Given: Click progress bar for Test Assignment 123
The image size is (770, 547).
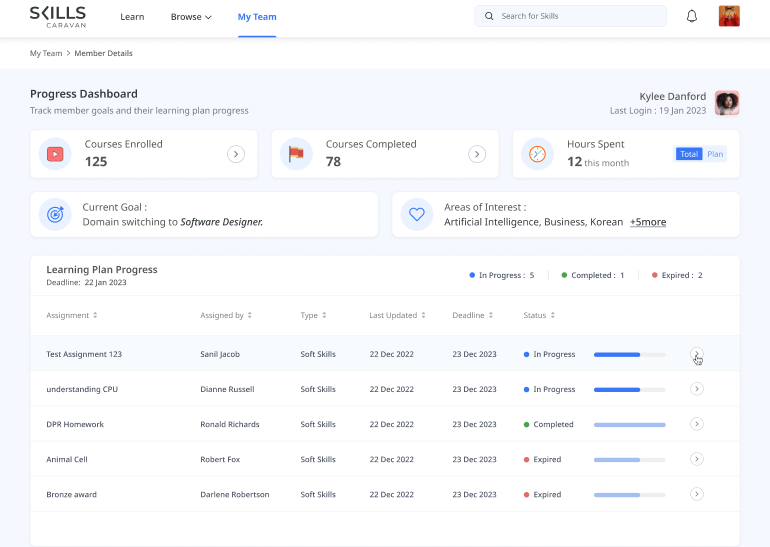Looking at the screenshot, I should (629, 354).
